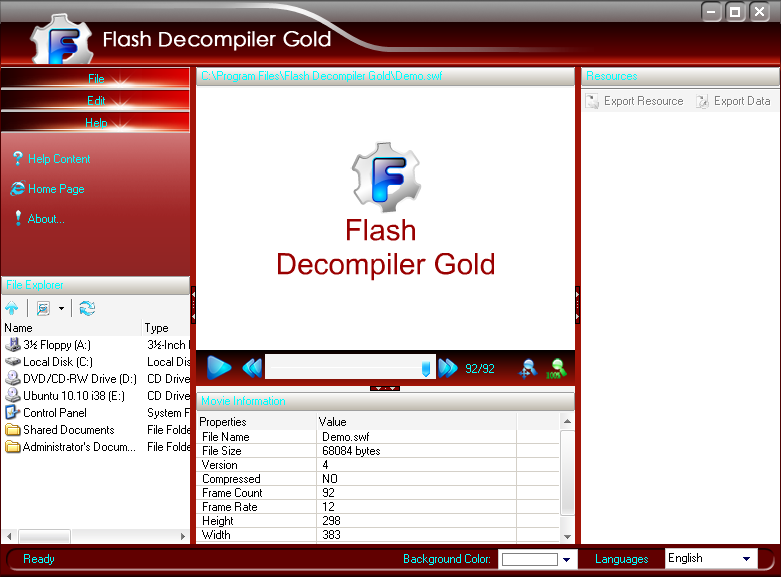Click the Flash Decompiler Gold logo
The width and height of the screenshot is (781, 577).
62,39
